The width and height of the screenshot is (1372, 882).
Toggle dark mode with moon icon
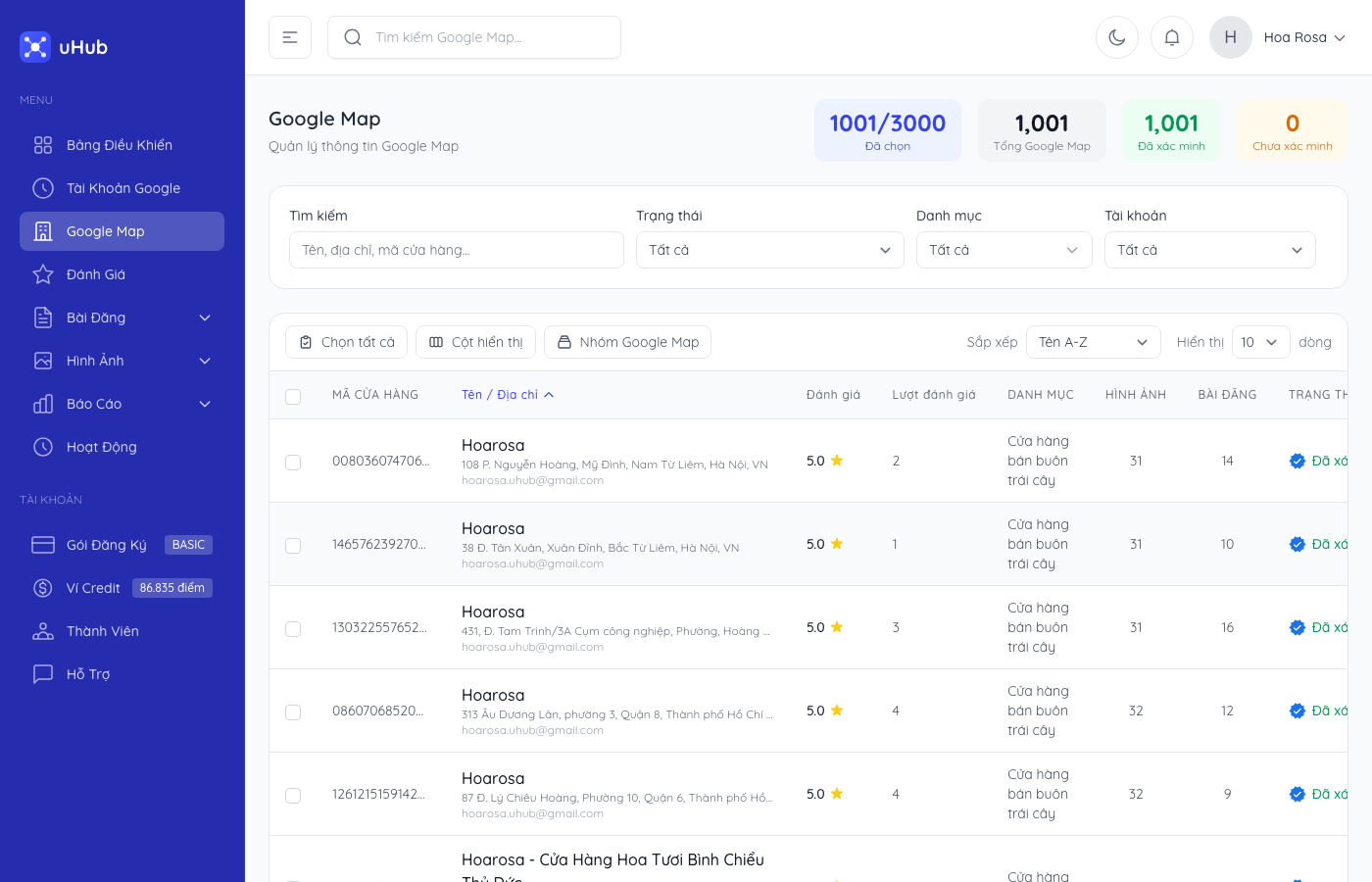pyautogui.click(x=1116, y=37)
